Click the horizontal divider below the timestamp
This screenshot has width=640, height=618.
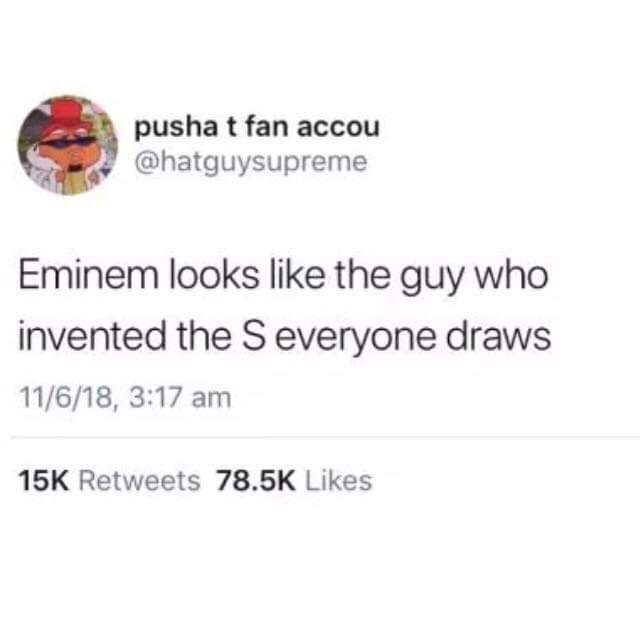tap(325, 438)
